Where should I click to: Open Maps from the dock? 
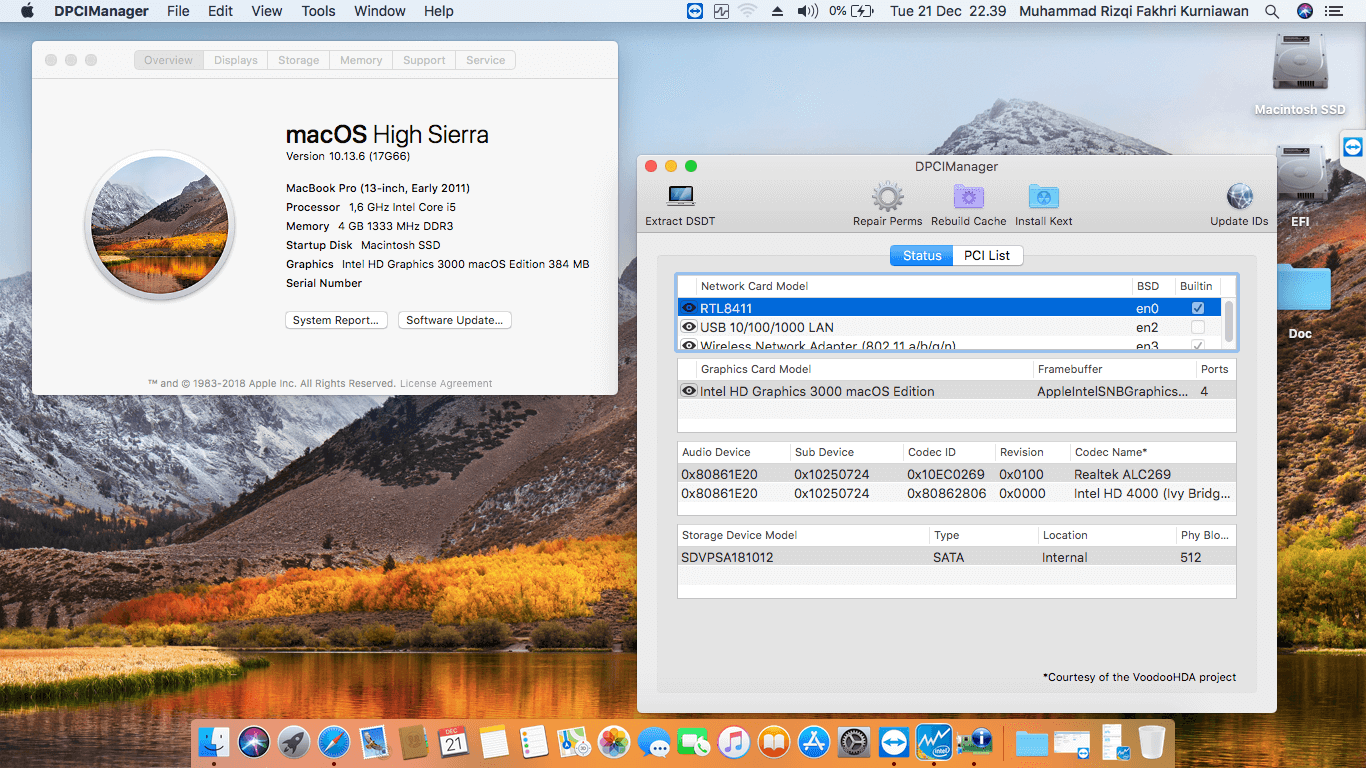(x=574, y=742)
